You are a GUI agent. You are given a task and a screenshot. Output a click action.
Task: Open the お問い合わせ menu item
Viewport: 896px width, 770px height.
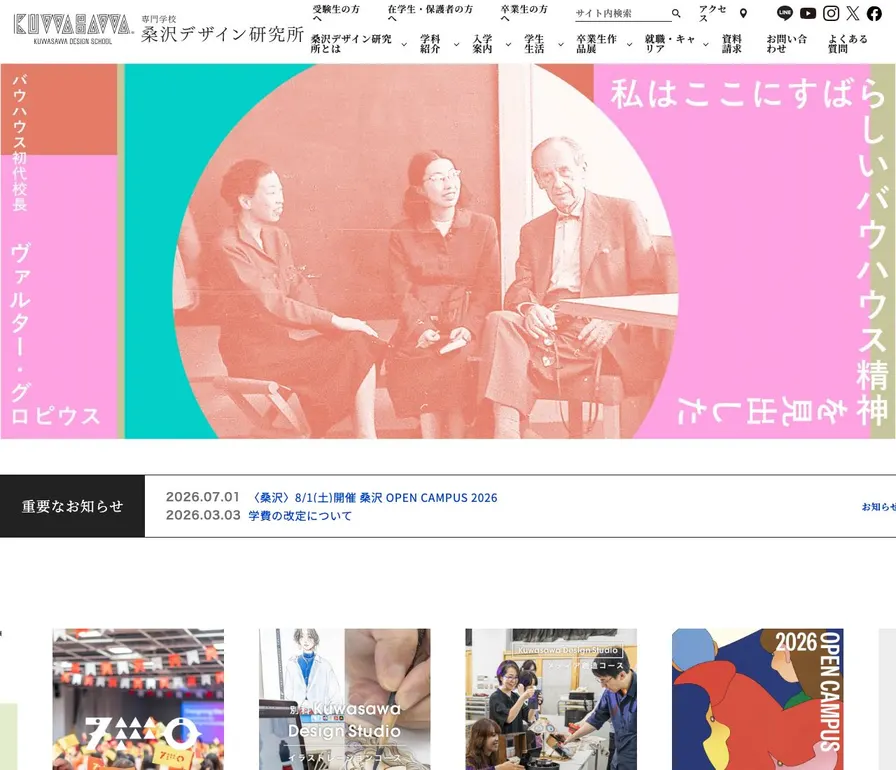(x=786, y=44)
